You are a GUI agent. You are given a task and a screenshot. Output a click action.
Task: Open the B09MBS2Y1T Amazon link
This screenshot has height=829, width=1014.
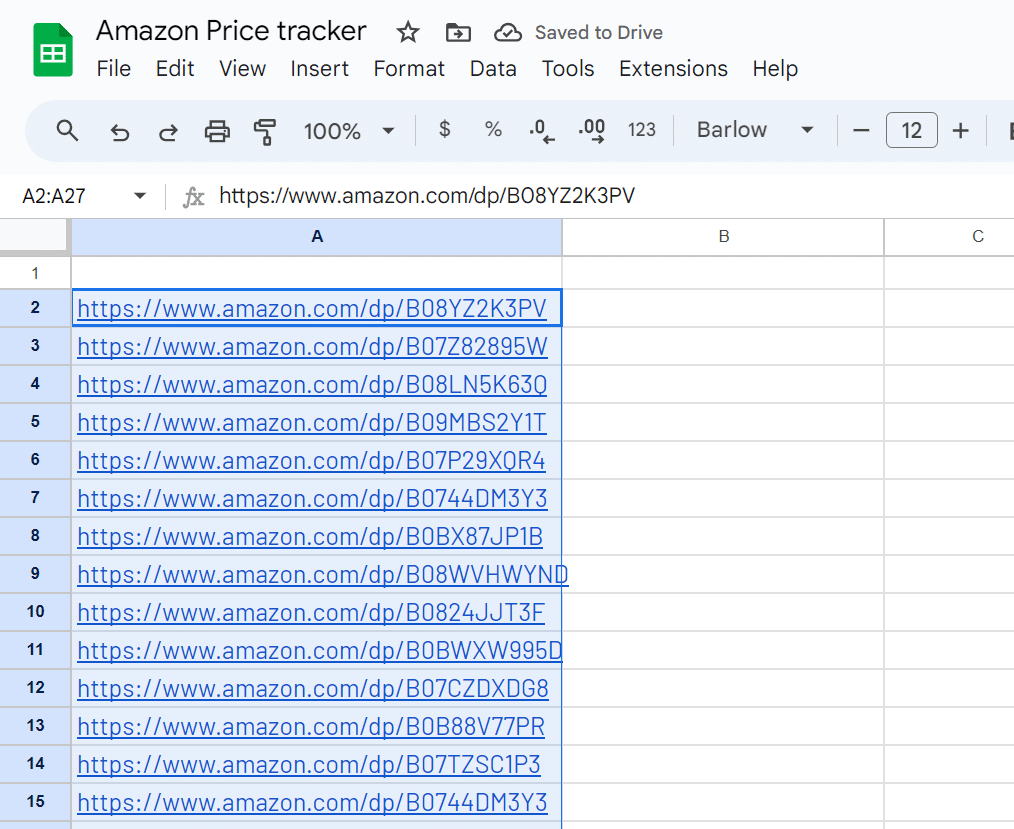pyautogui.click(x=312, y=423)
